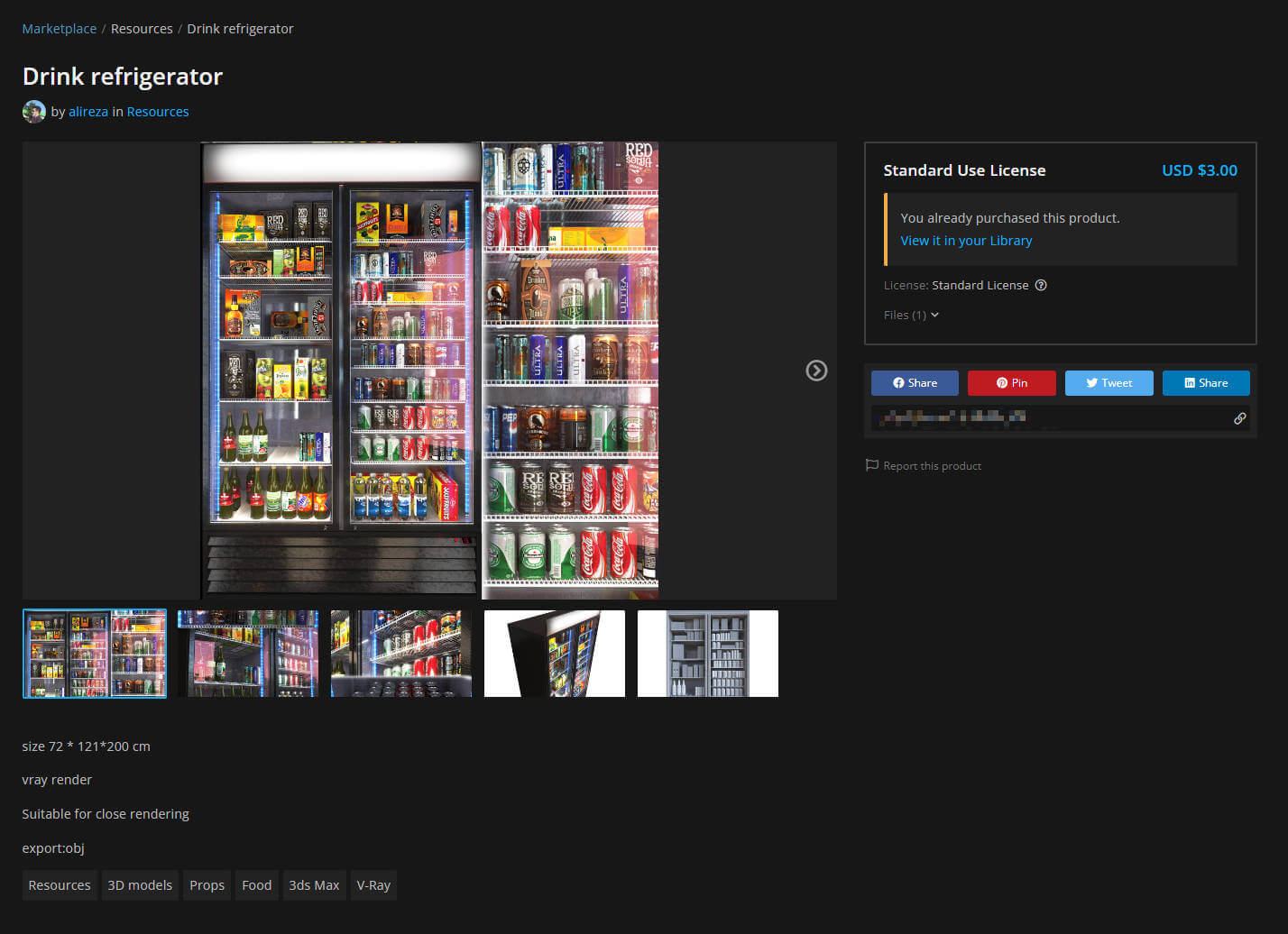Screen dimensions: 1288x934
Task: Click the V-Ray tag
Action: click(373, 885)
